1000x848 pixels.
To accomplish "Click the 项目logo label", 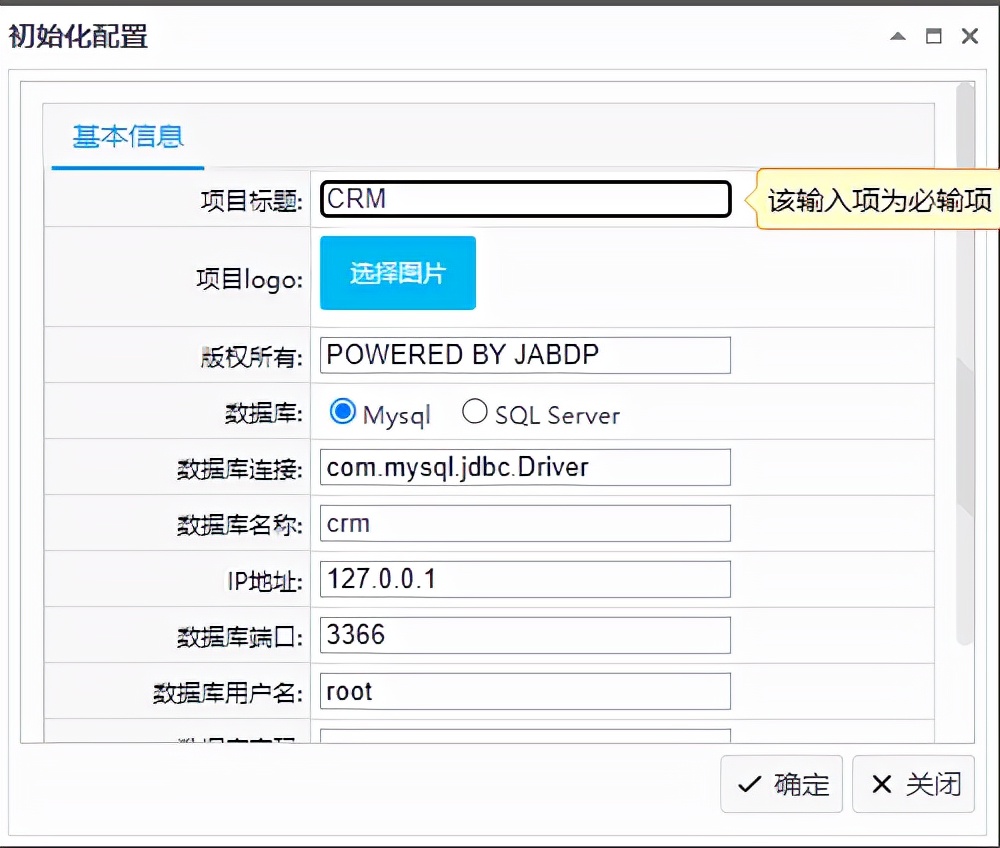I will (x=249, y=279).
